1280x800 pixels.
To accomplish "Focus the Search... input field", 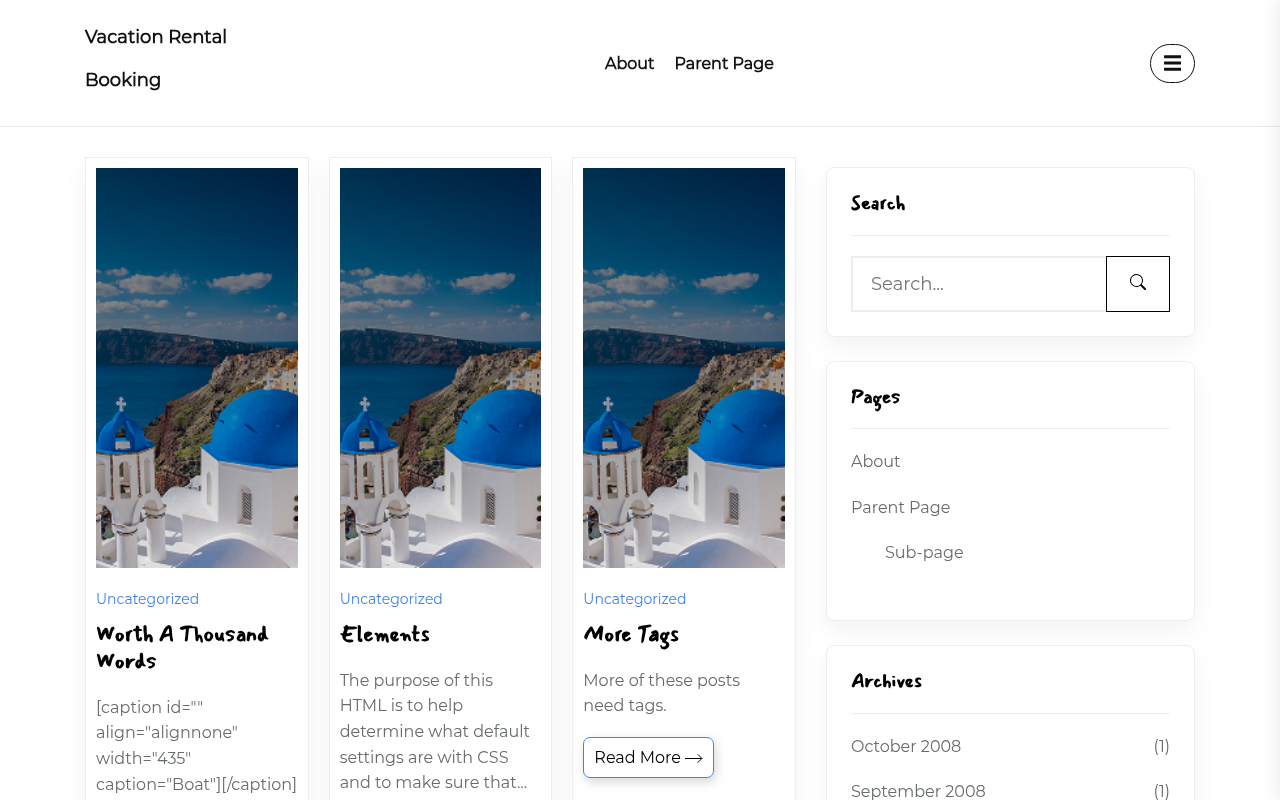I will tap(979, 284).
